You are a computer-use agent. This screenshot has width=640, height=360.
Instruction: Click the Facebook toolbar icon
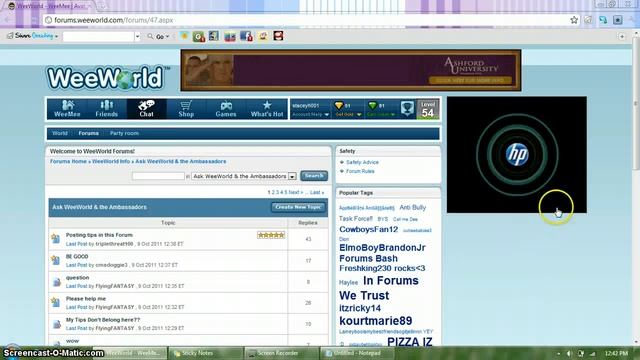click(246, 36)
